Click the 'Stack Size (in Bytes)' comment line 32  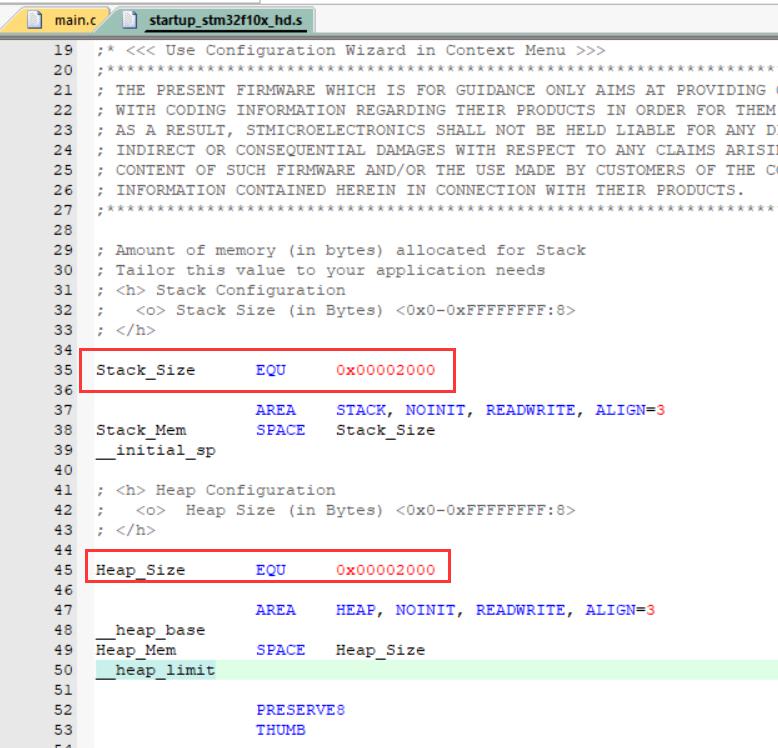335,311
